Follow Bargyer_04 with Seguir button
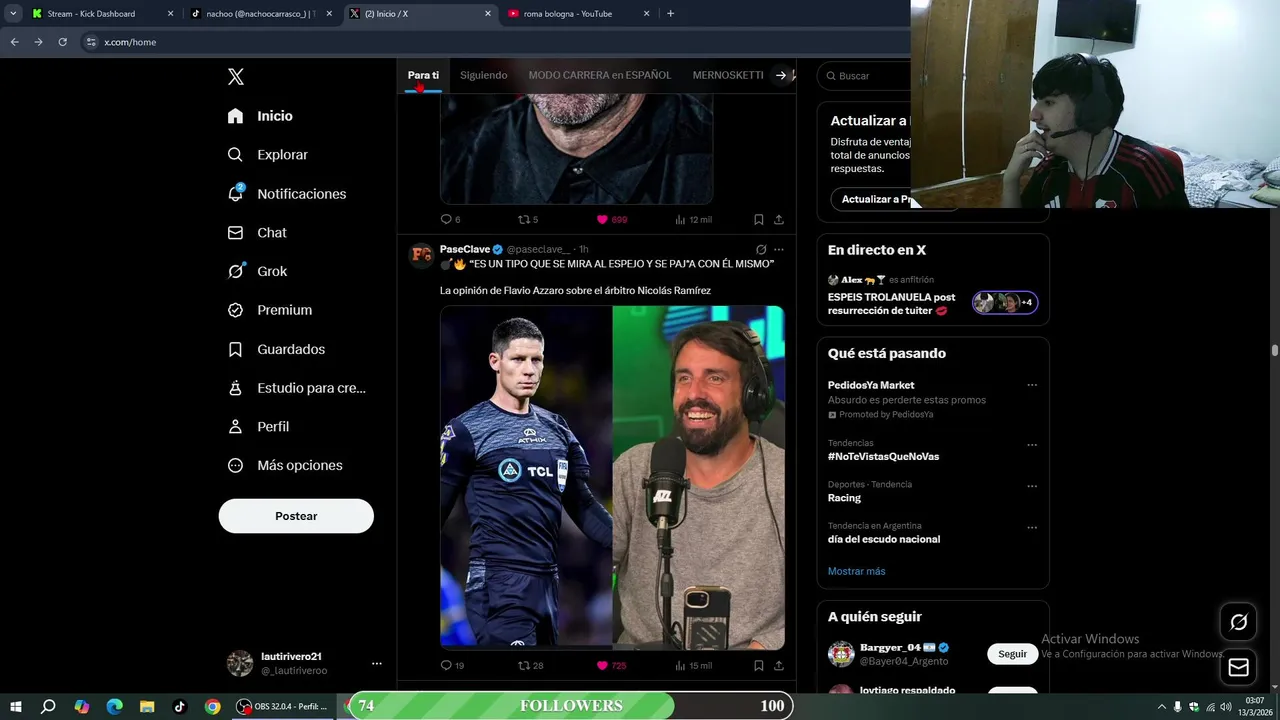This screenshot has height=720, width=1280. point(1012,654)
